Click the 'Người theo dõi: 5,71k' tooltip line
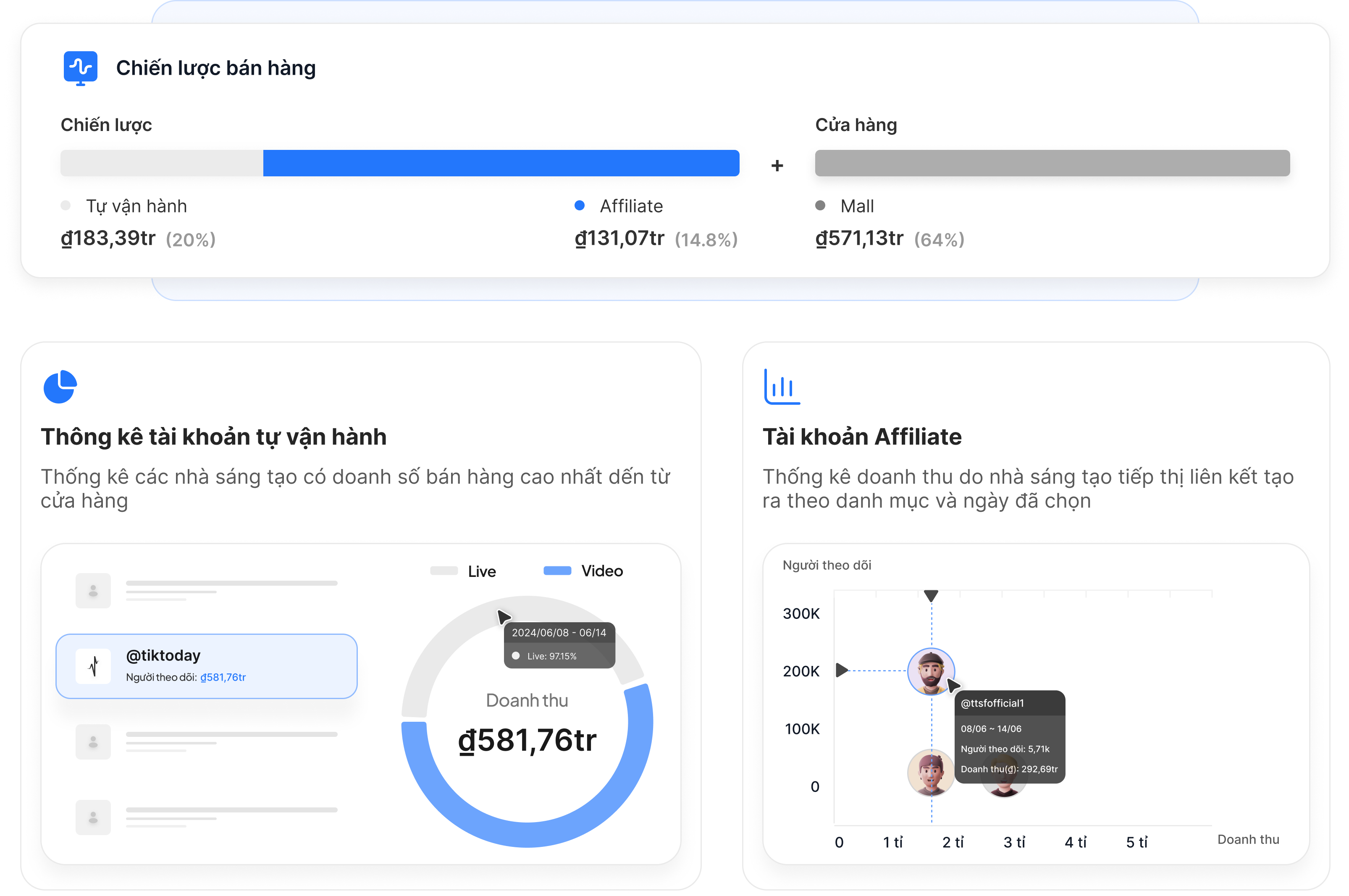The height and width of the screenshot is (896, 1349). pos(1005,749)
